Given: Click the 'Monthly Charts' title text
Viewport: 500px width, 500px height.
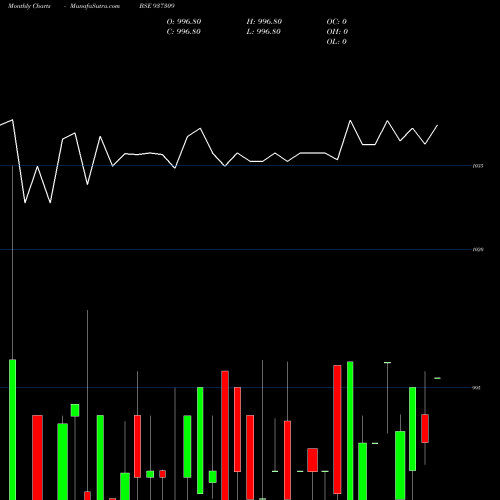Looking at the screenshot, I should pyautogui.click(x=29, y=6).
